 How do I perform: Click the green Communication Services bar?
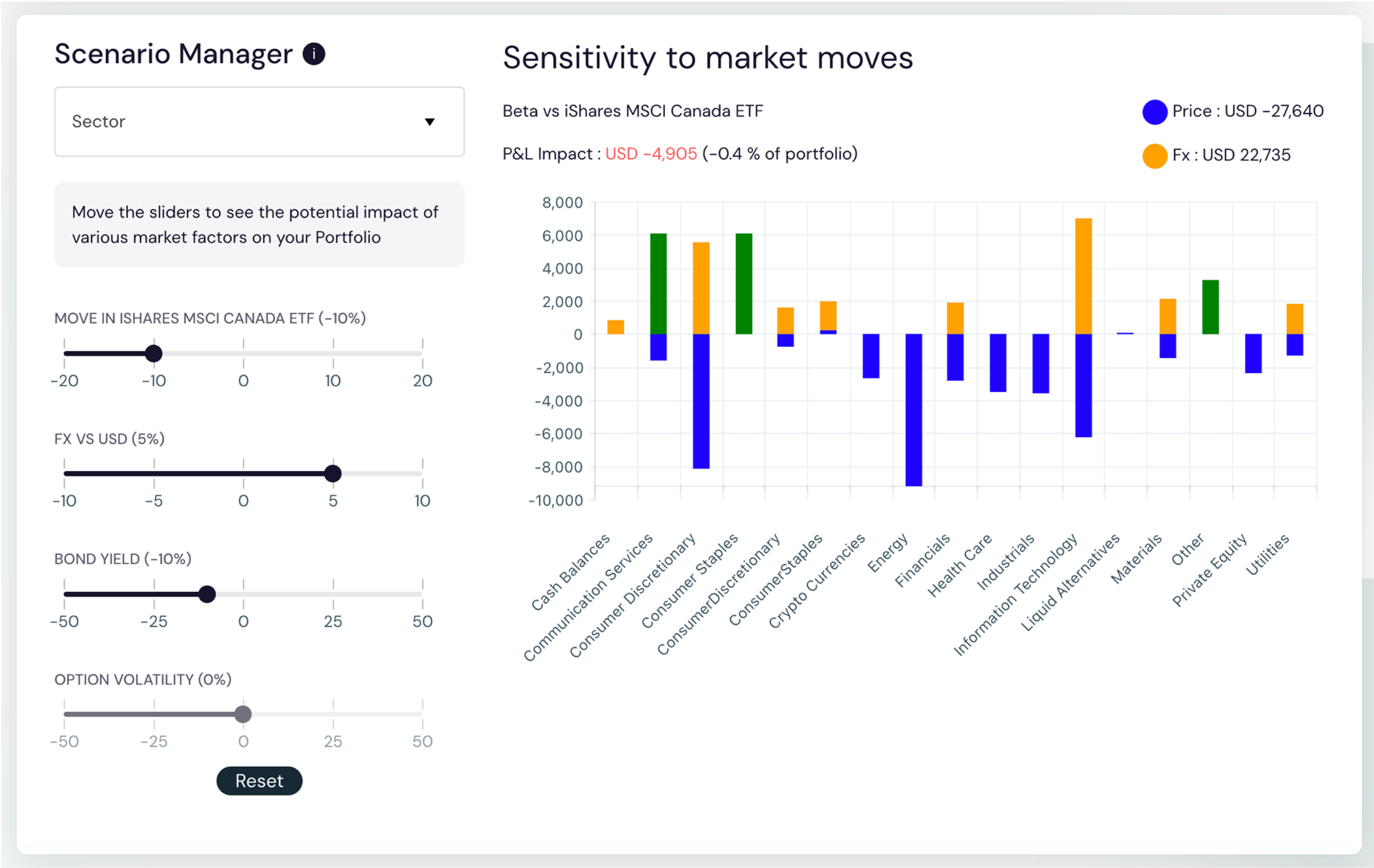click(x=658, y=283)
